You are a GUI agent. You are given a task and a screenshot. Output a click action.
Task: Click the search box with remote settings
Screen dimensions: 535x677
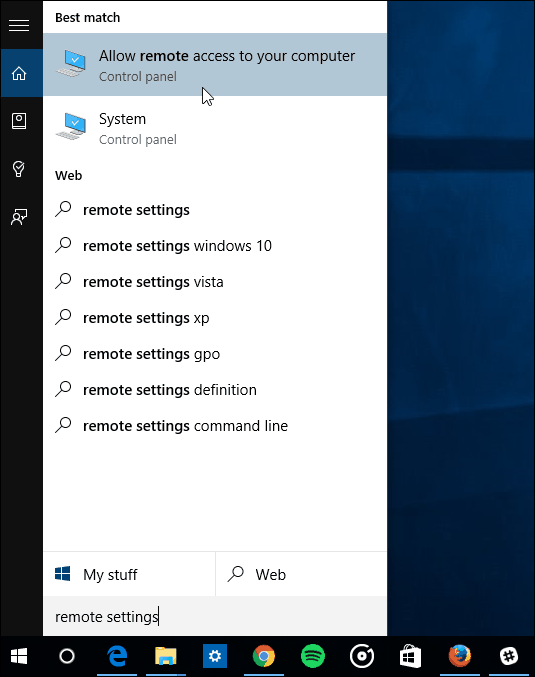pyautogui.click(x=215, y=617)
